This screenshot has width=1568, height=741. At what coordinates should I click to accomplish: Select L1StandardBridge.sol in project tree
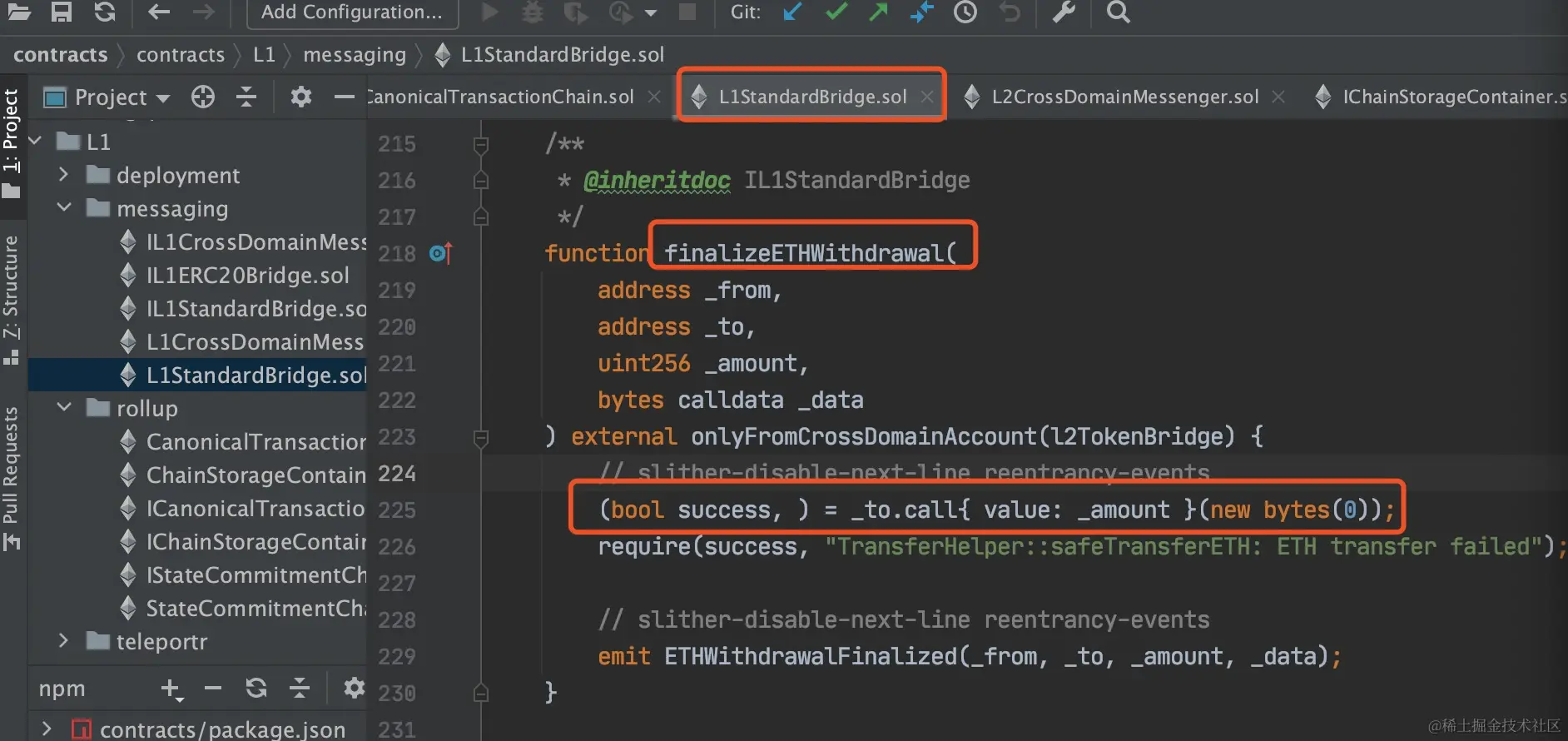click(x=197, y=375)
